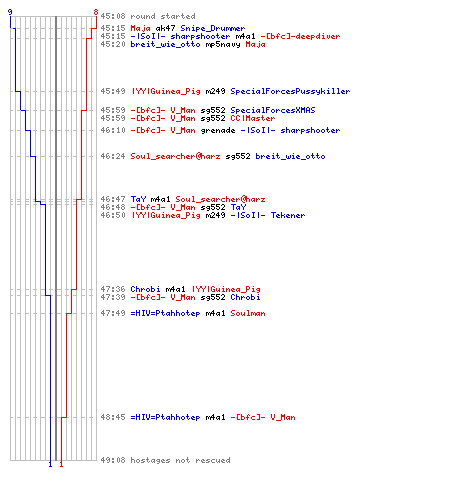Screen dimensions: 450x500
Task: Click red team starting count 8
Action: (x=96, y=12)
